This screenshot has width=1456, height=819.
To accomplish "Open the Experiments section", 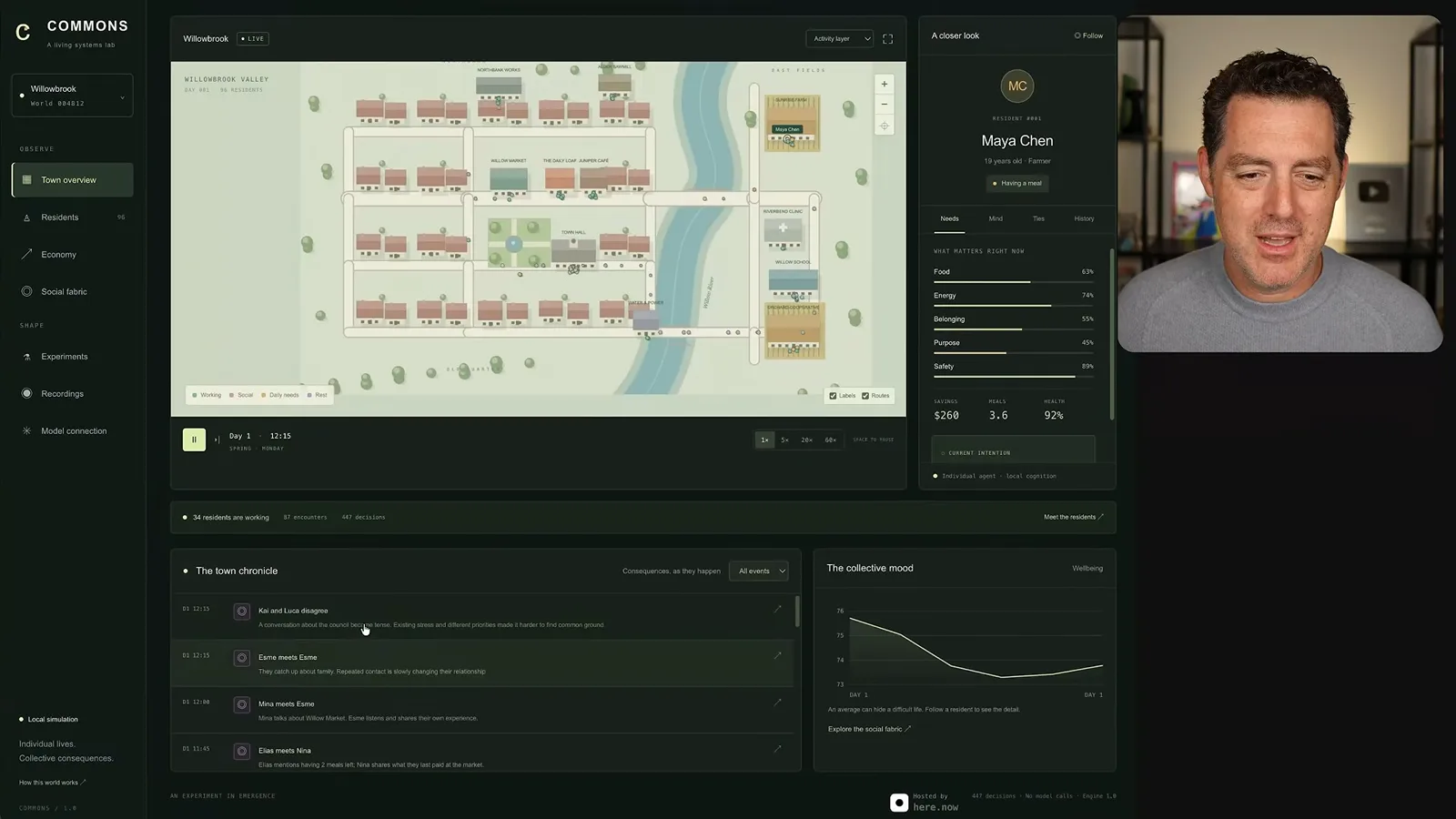I will (x=73, y=357).
